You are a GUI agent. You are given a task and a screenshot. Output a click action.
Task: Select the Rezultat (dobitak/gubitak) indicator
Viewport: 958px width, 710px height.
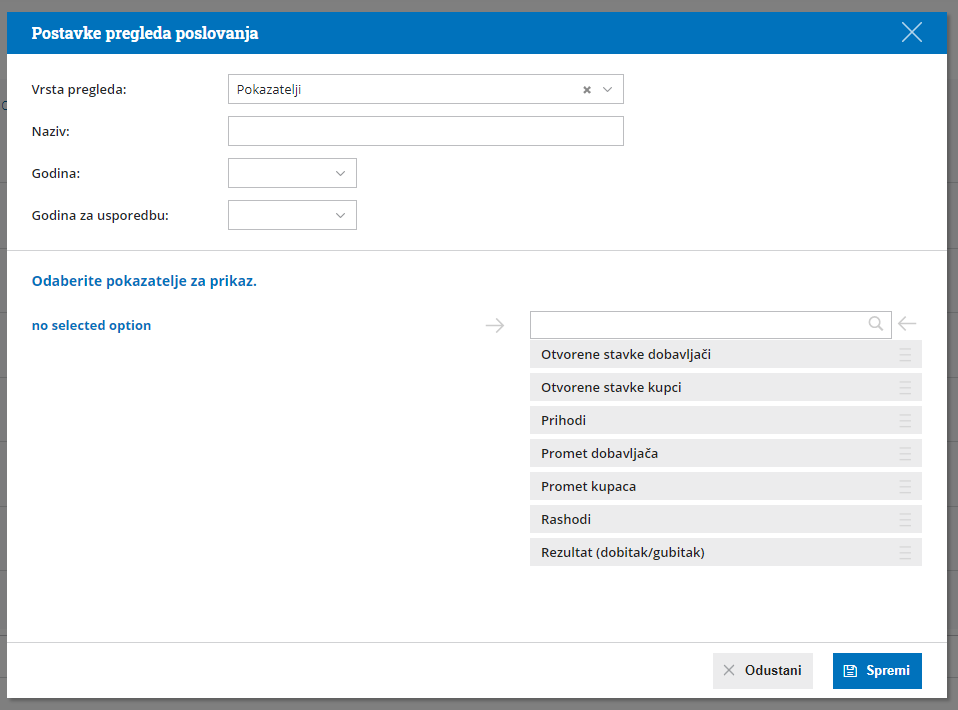point(623,553)
